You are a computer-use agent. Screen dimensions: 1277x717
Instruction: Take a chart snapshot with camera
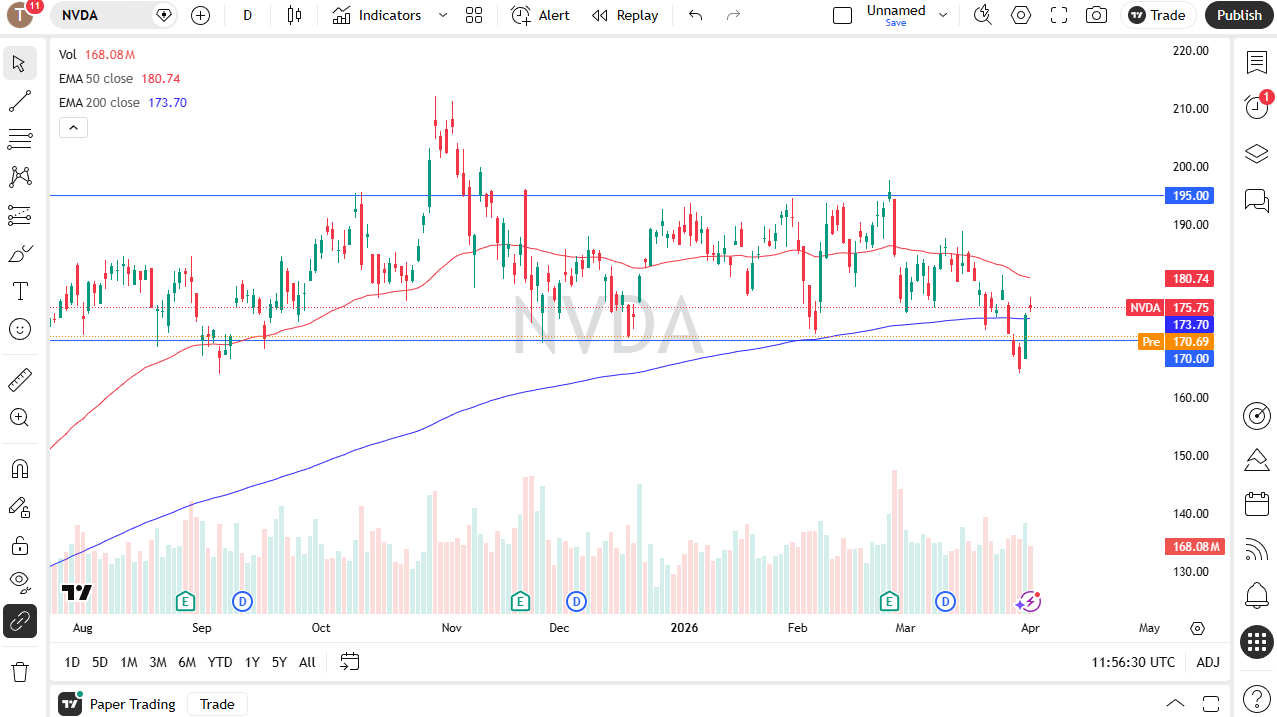pyautogui.click(x=1097, y=15)
